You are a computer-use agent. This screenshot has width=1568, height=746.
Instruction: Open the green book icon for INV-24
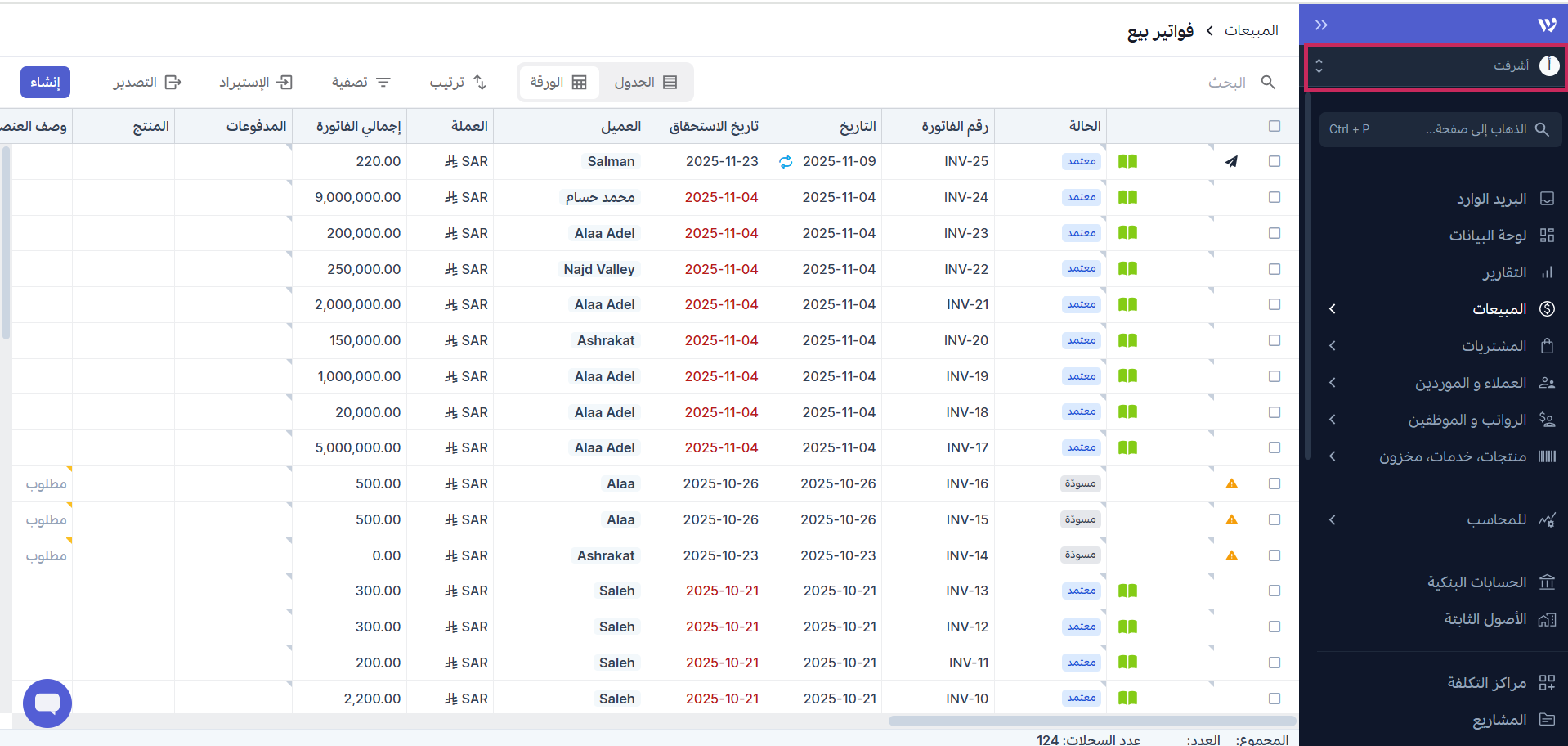point(1127,197)
